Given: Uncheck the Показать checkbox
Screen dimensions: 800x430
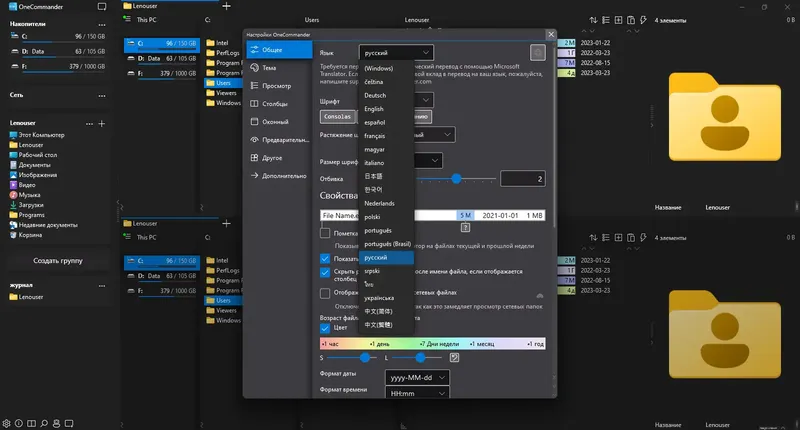Looking at the screenshot, I should click(x=325, y=259).
